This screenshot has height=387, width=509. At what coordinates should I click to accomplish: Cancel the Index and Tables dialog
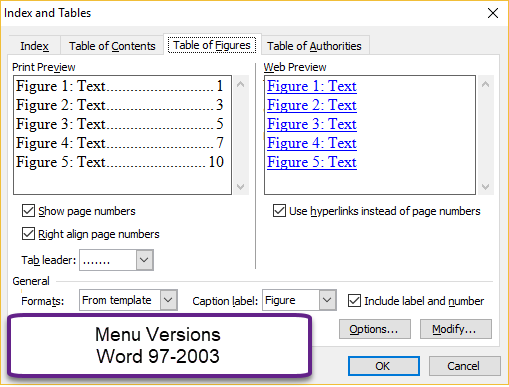tap(465, 366)
